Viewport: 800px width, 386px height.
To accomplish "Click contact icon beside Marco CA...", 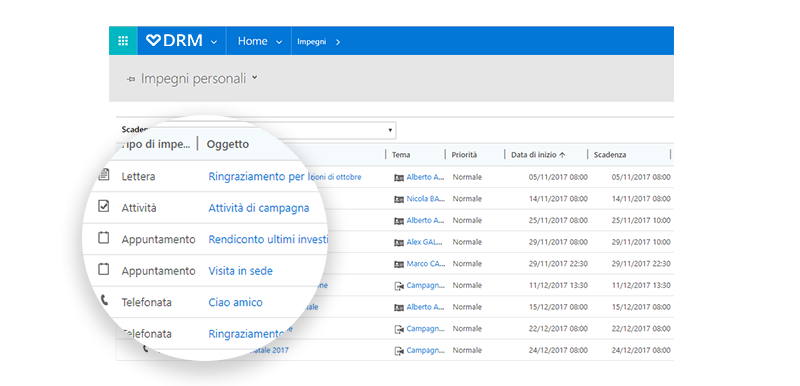I will 398,264.
